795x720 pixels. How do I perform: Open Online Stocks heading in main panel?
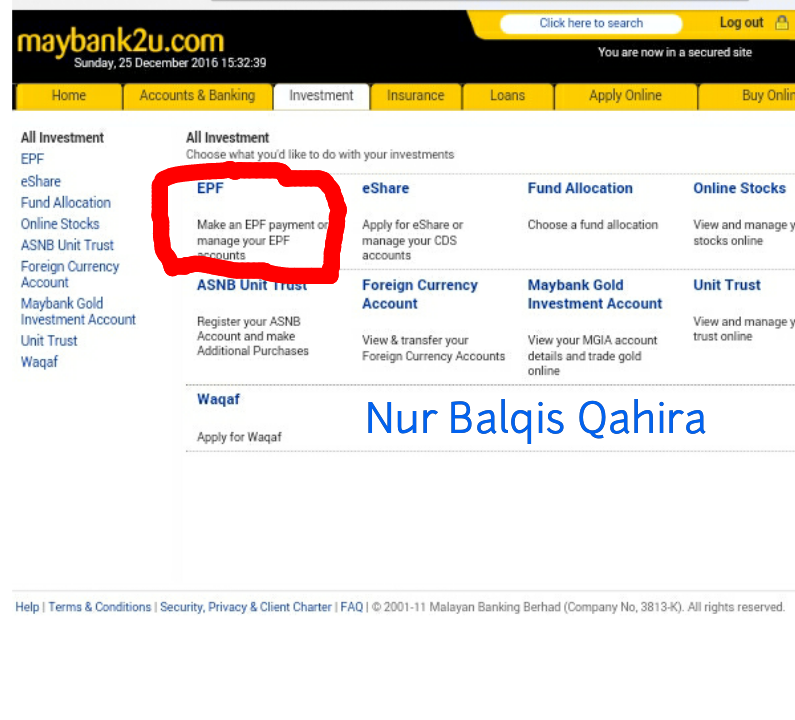tap(739, 188)
